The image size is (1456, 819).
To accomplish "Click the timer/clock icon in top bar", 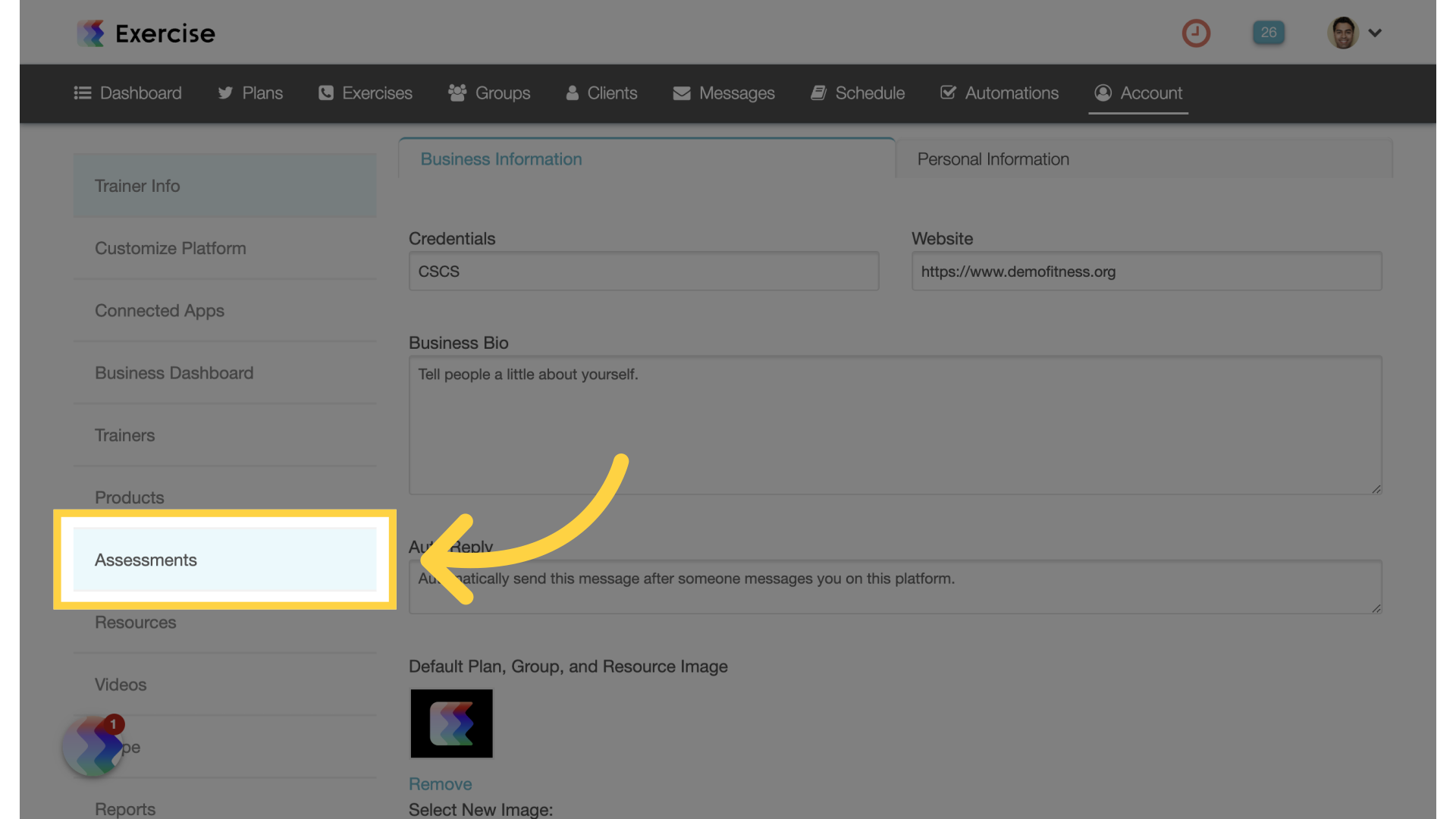I will (1196, 32).
